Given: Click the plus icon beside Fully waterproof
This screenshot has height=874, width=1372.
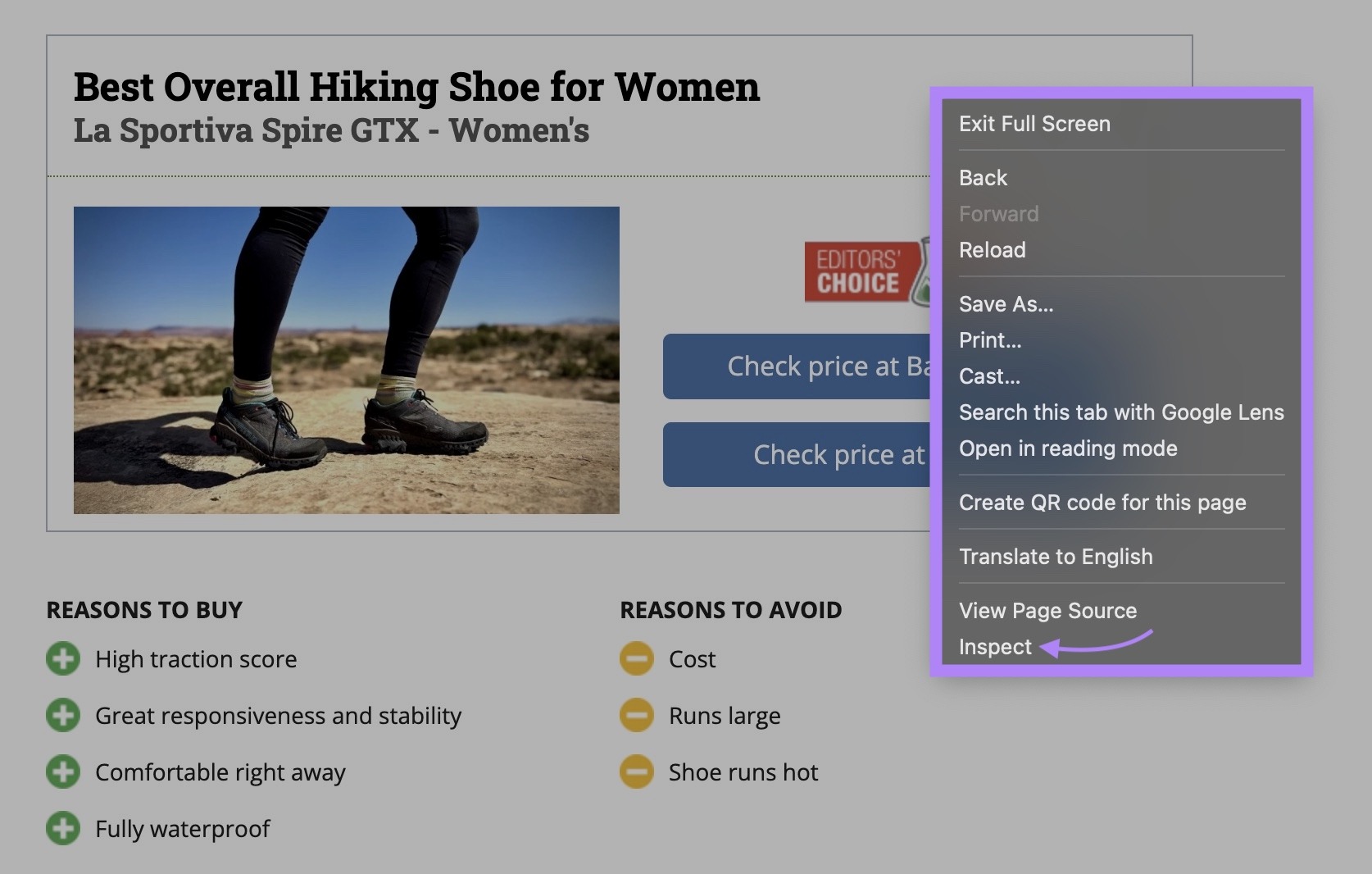Looking at the screenshot, I should (65, 828).
